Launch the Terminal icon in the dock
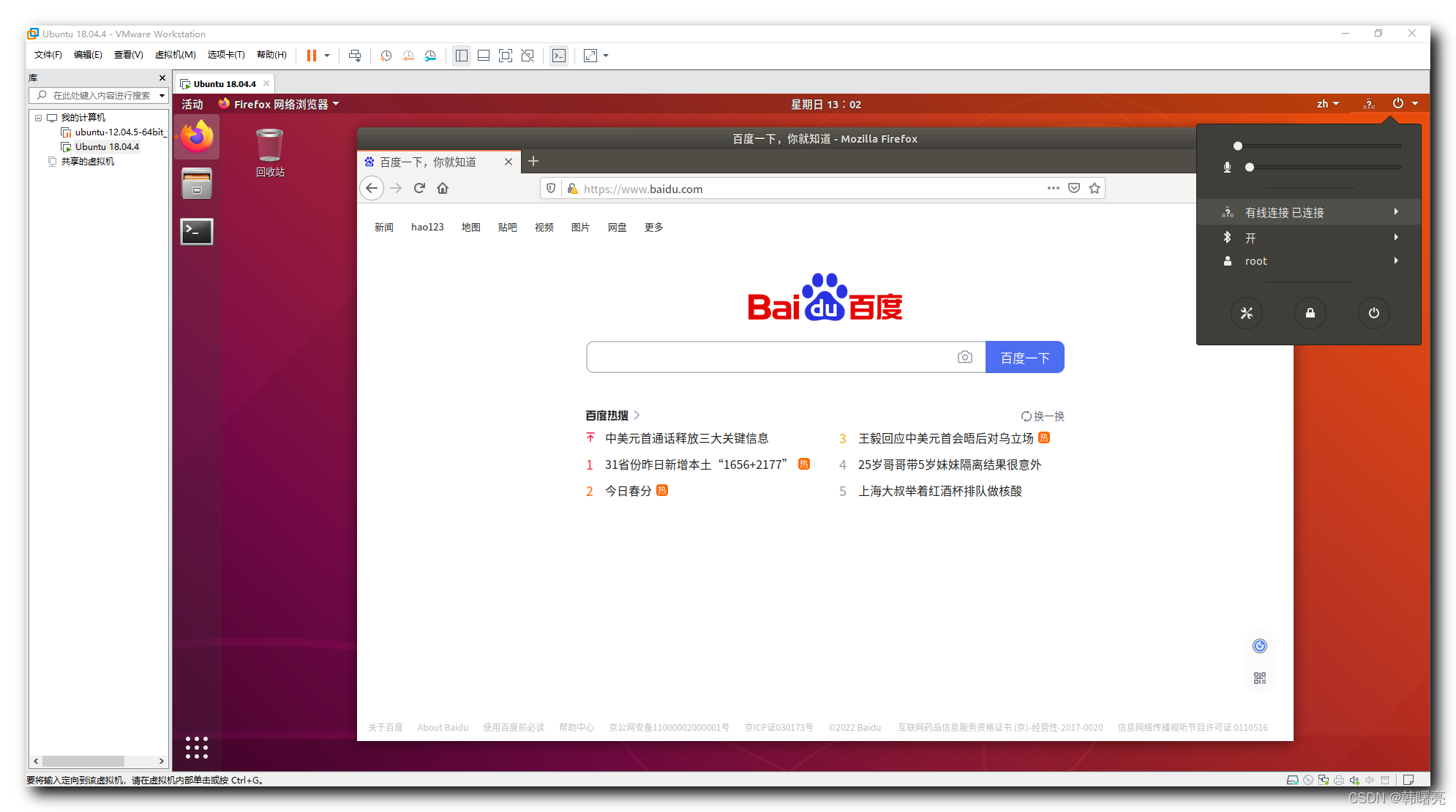Screen dimensions: 1456x812 [x=197, y=231]
